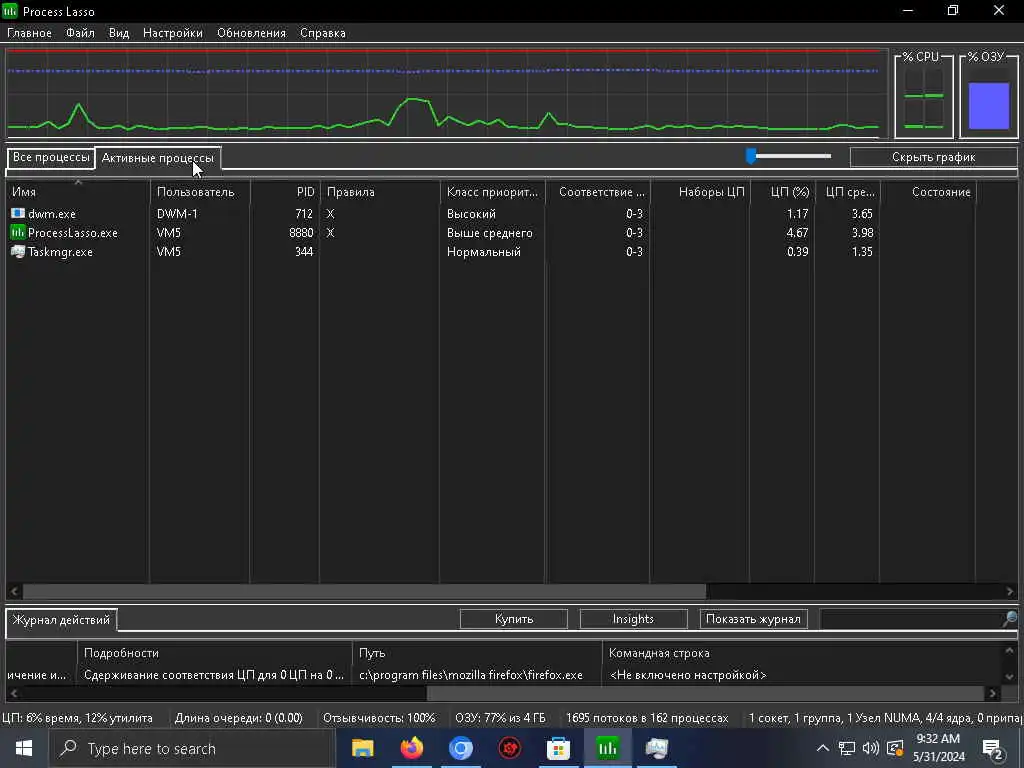
Task: Open the Вид menu
Action: click(x=119, y=33)
